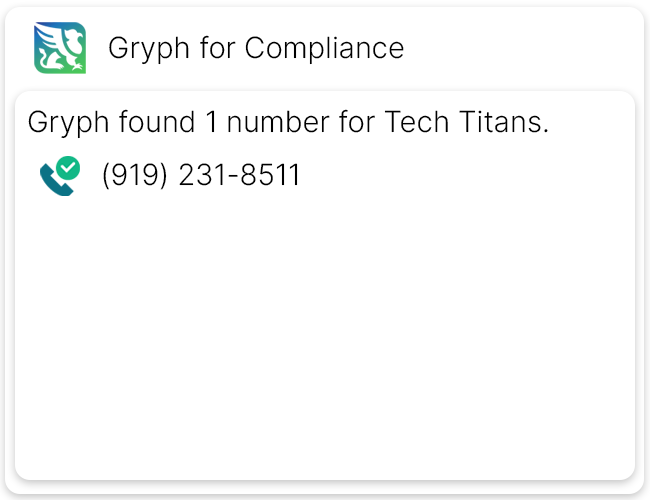Click the word "for" in the header title
This screenshot has height=500, width=650.
pyautogui.click(x=217, y=48)
